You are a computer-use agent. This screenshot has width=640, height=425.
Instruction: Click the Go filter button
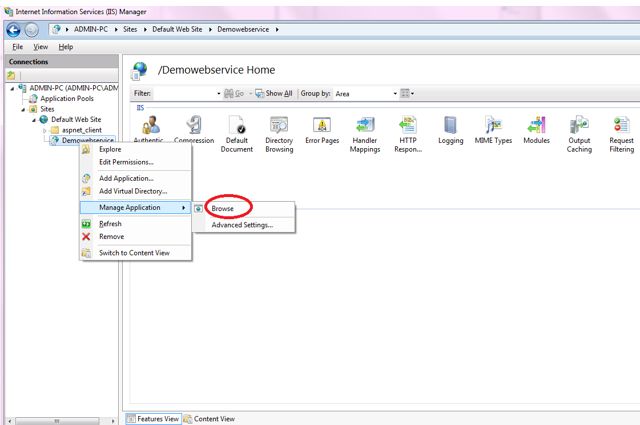[234, 93]
